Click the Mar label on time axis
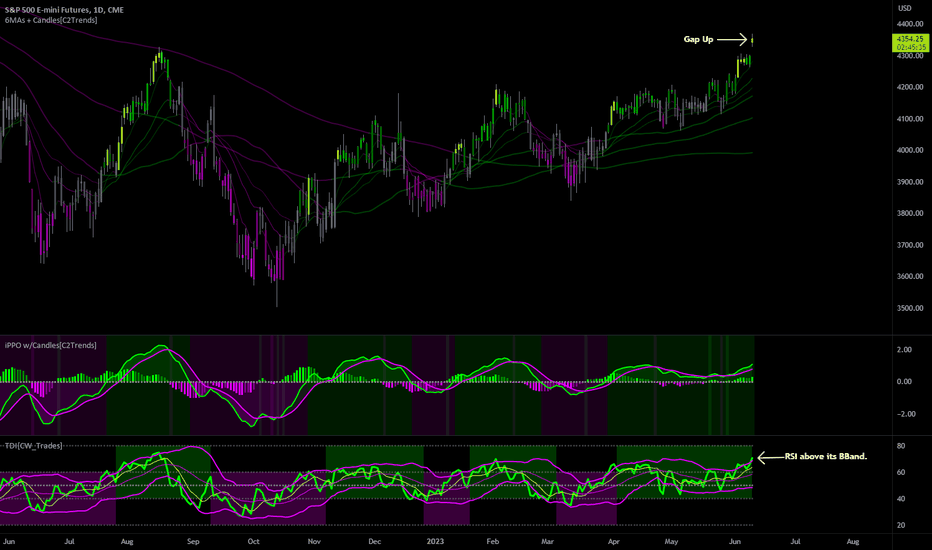Image resolution: width=932 pixels, height=550 pixels. (x=547, y=542)
